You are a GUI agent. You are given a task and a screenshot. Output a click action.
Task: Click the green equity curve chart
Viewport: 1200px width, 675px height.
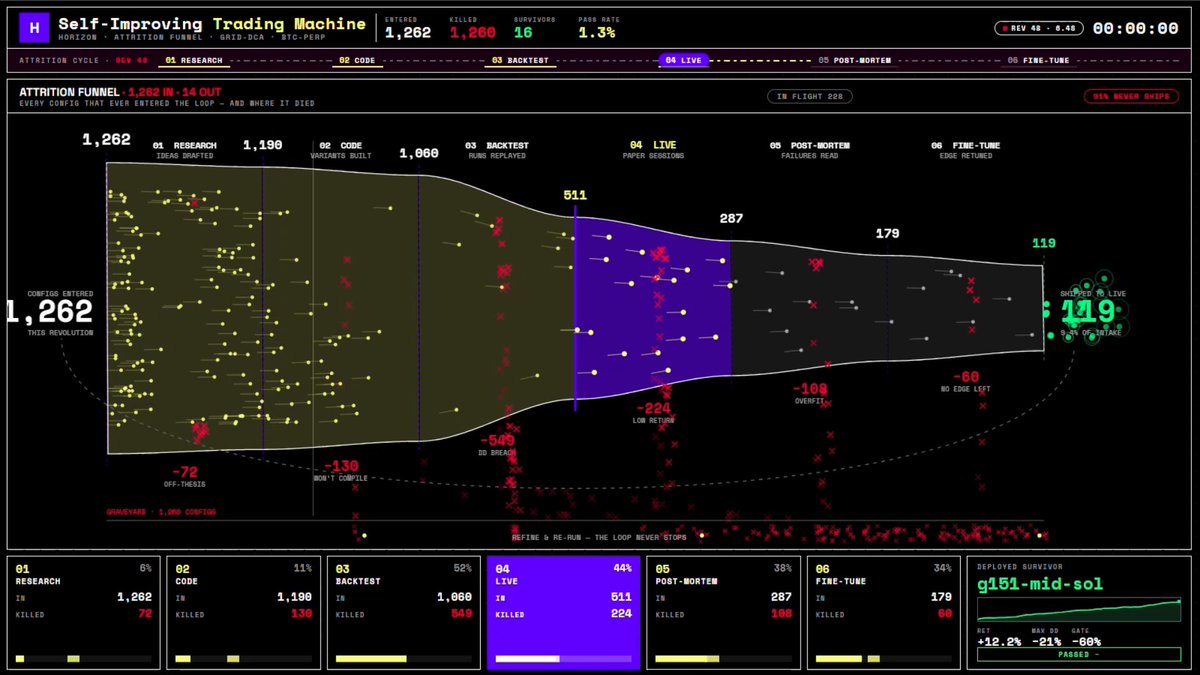coord(1079,612)
